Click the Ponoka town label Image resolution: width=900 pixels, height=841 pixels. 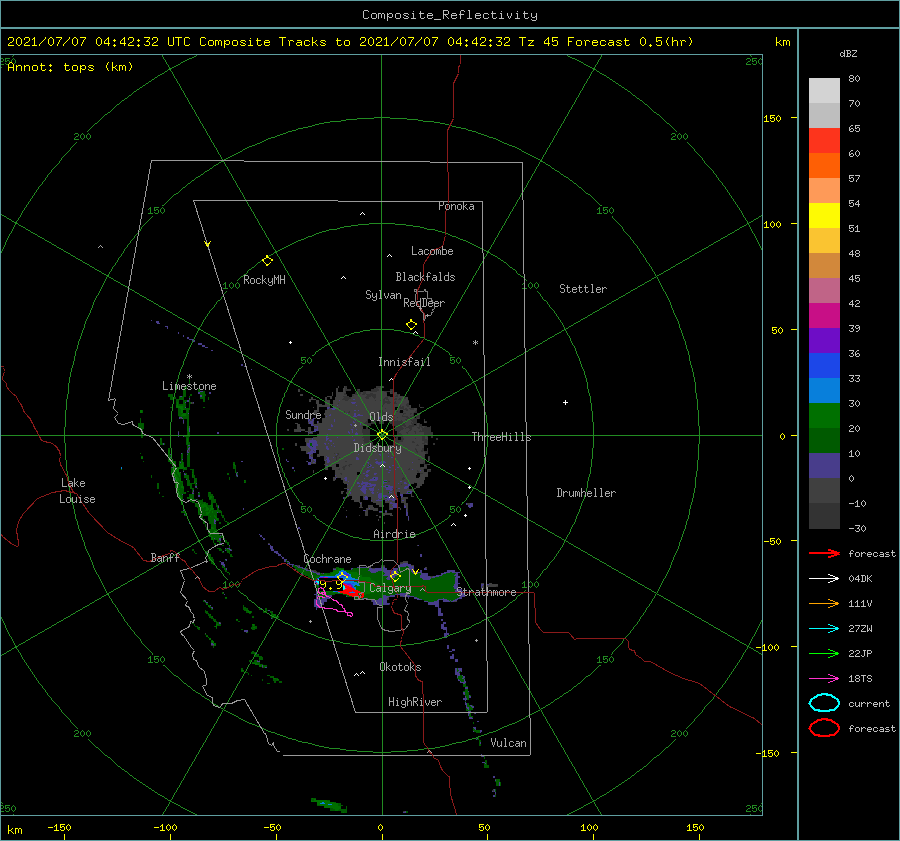tap(456, 206)
